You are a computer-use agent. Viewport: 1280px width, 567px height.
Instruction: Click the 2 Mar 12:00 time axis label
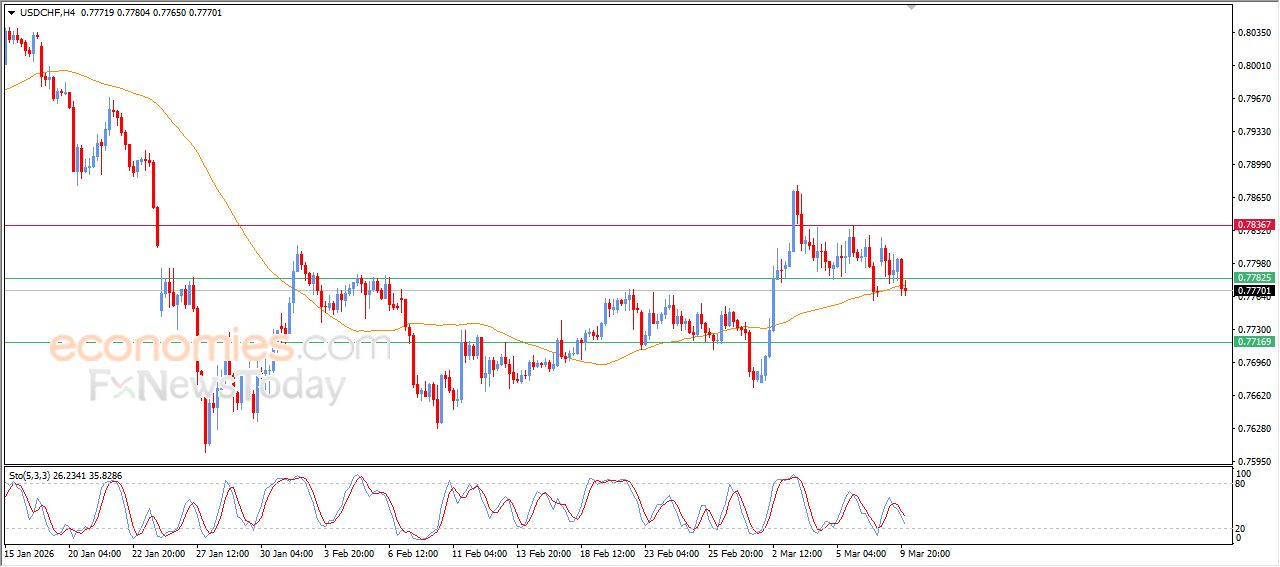tap(797, 552)
